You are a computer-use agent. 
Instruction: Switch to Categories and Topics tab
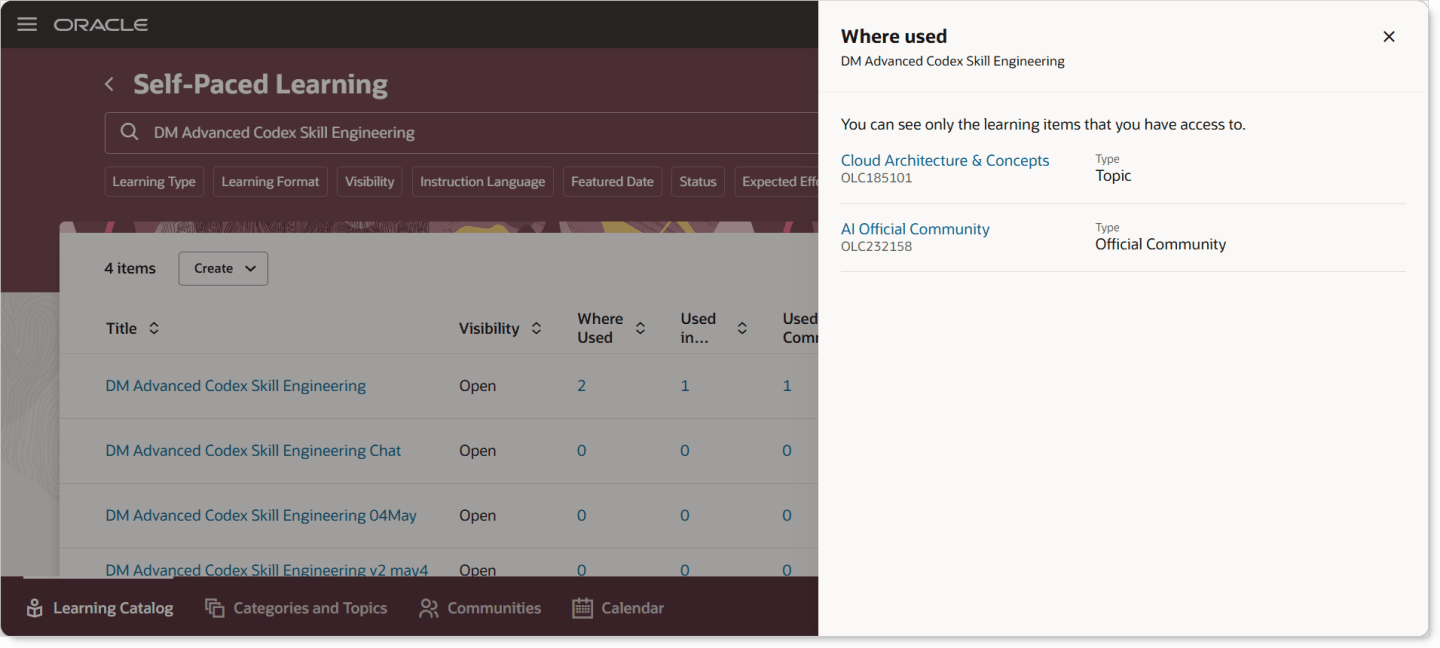point(296,608)
